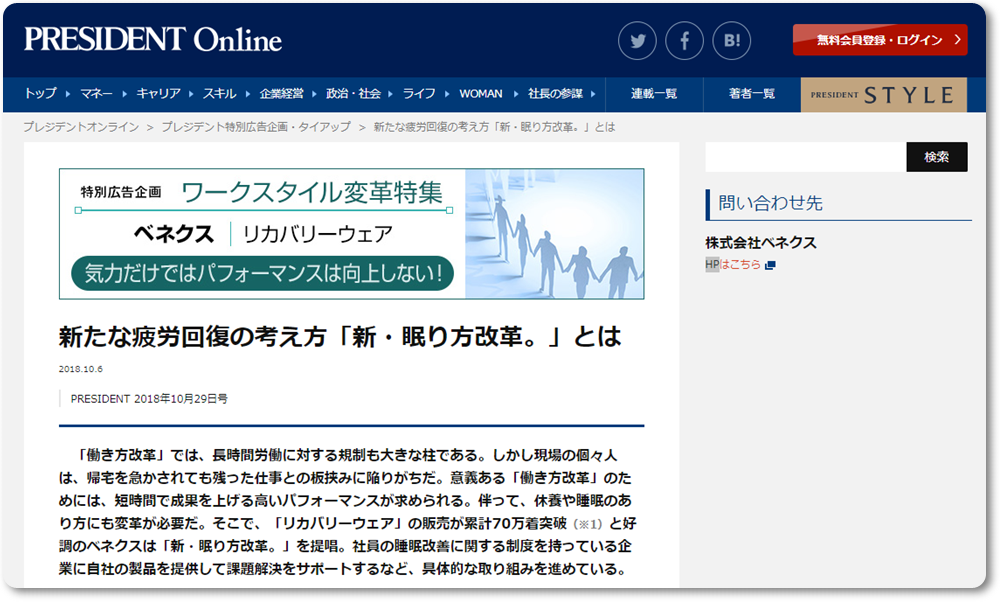Open the 社長の参謀 navigation item

click(x=555, y=94)
